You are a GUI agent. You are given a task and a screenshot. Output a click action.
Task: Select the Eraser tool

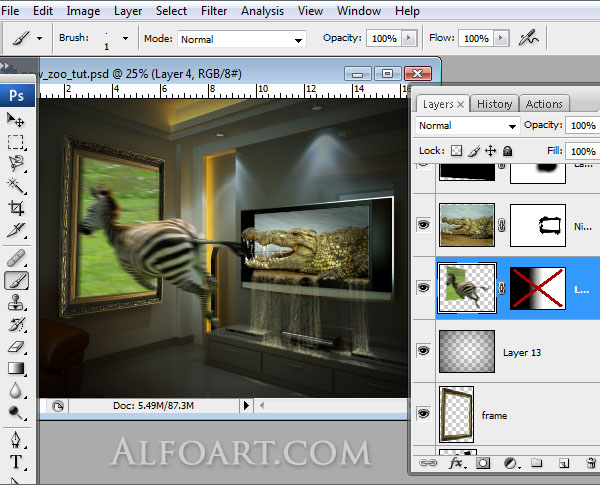[15, 347]
